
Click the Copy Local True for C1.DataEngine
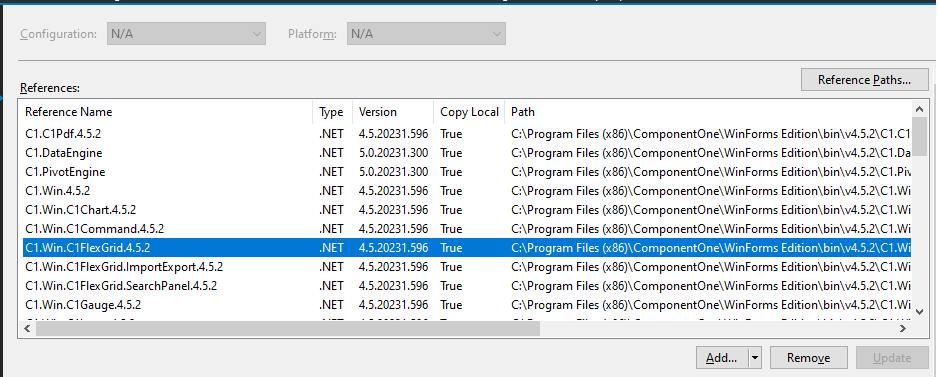click(x=451, y=153)
